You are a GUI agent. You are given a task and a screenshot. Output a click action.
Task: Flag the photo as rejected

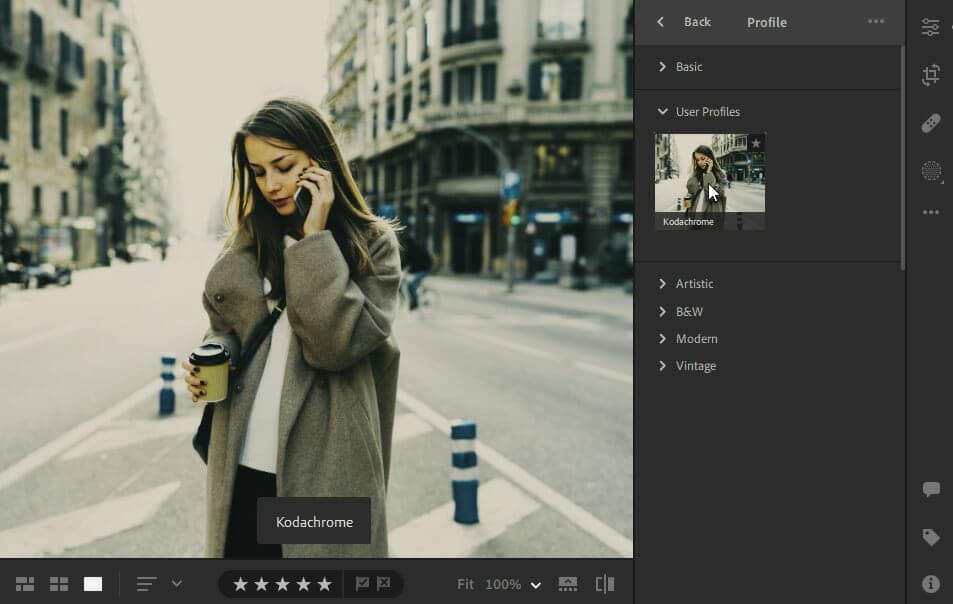384,584
